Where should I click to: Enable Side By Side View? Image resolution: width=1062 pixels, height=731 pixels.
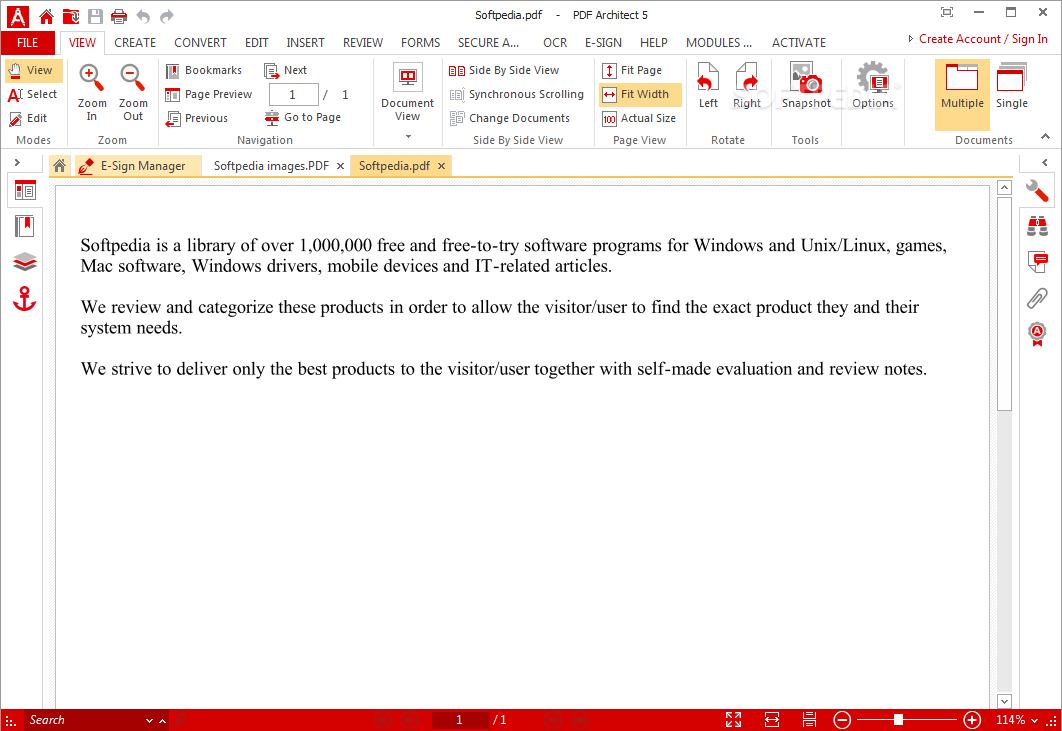[x=504, y=70]
